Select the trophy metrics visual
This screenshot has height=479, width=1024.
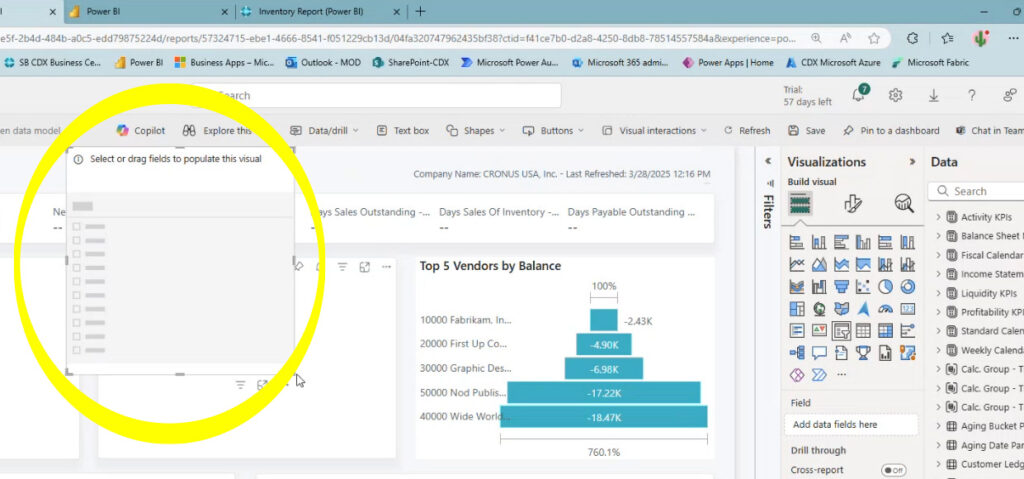point(863,354)
